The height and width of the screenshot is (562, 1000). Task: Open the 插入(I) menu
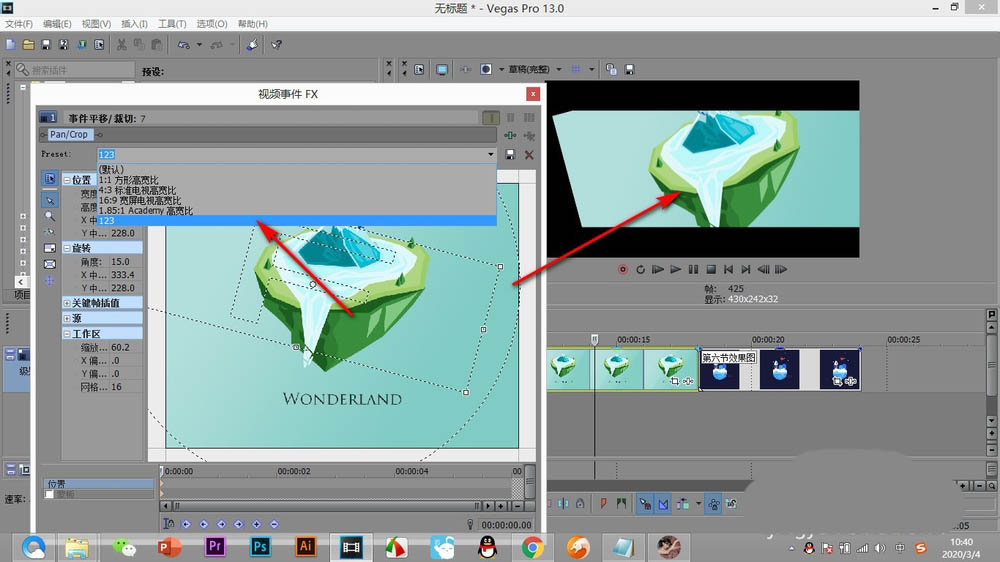[135, 24]
